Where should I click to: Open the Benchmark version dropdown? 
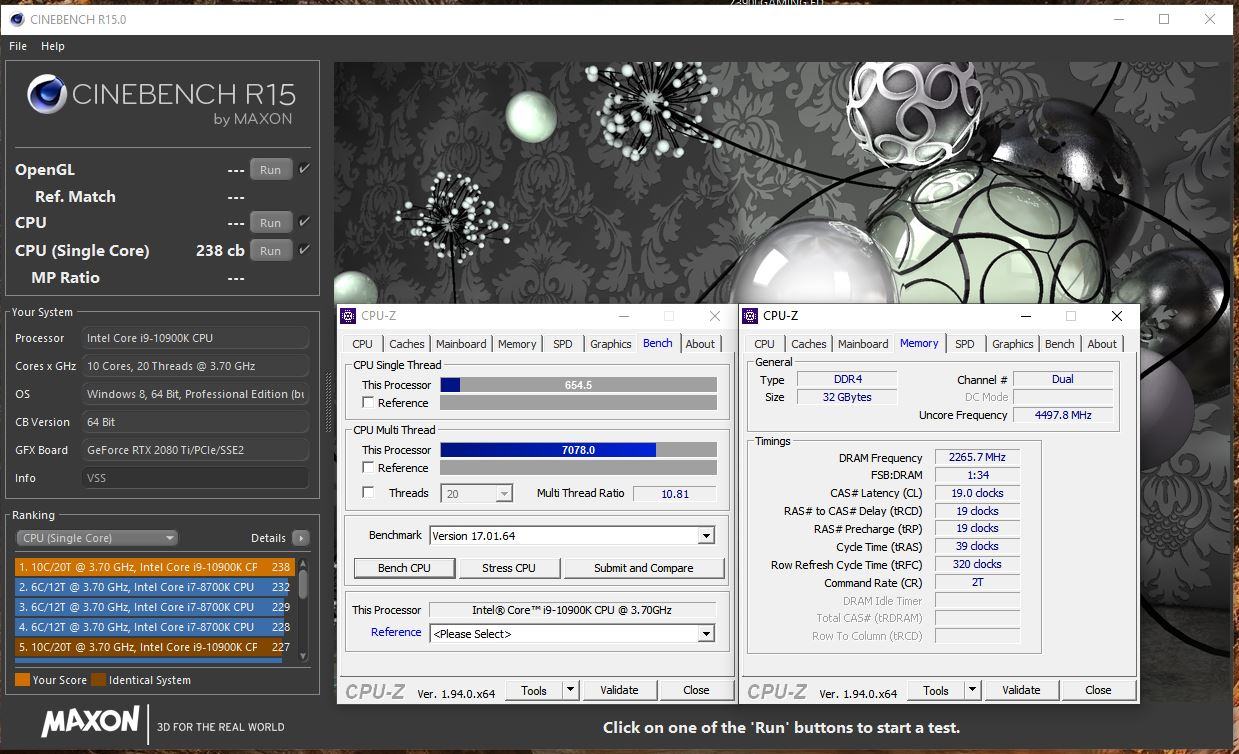tap(706, 536)
